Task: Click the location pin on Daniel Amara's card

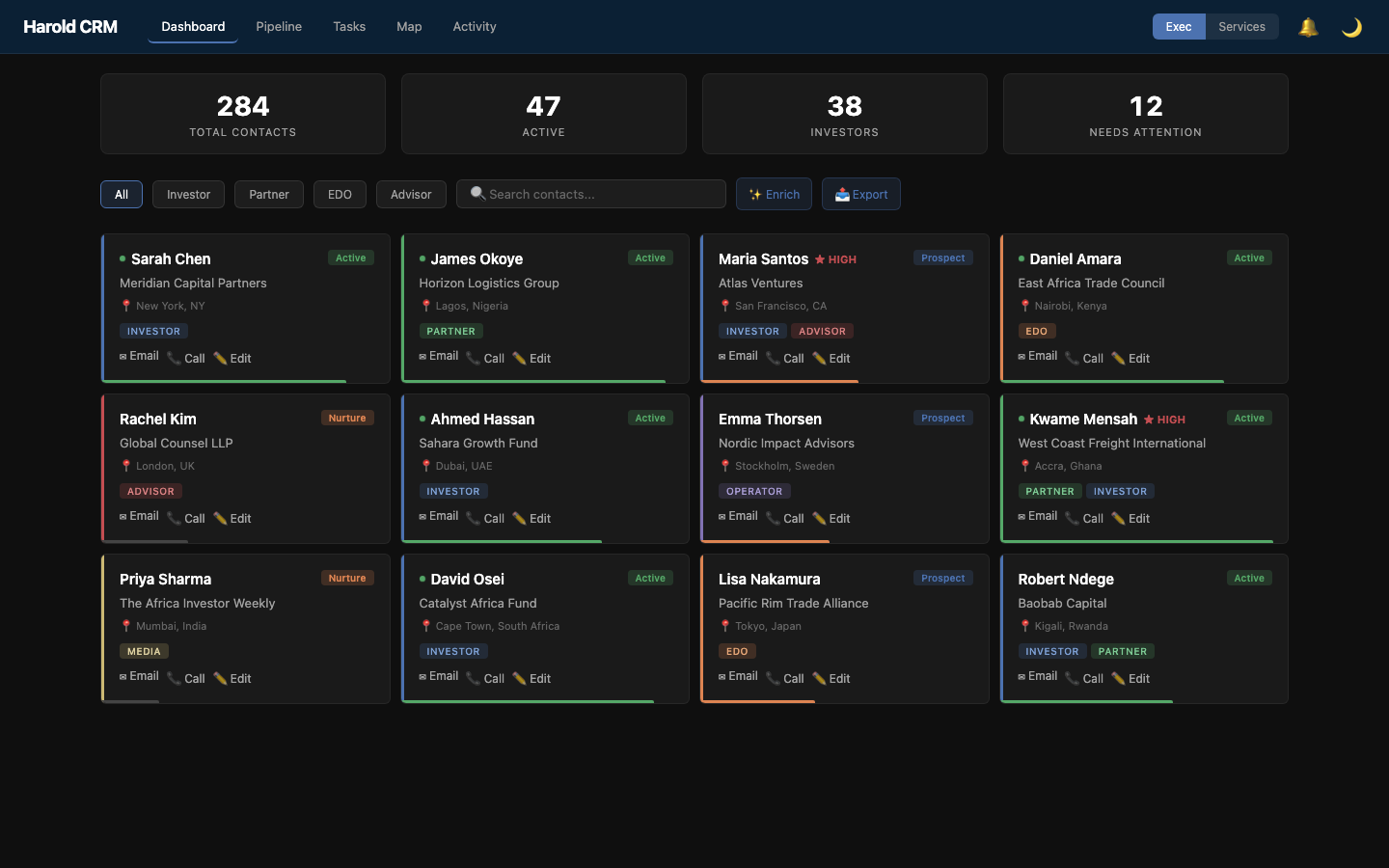Action: (x=1025, y=306)
